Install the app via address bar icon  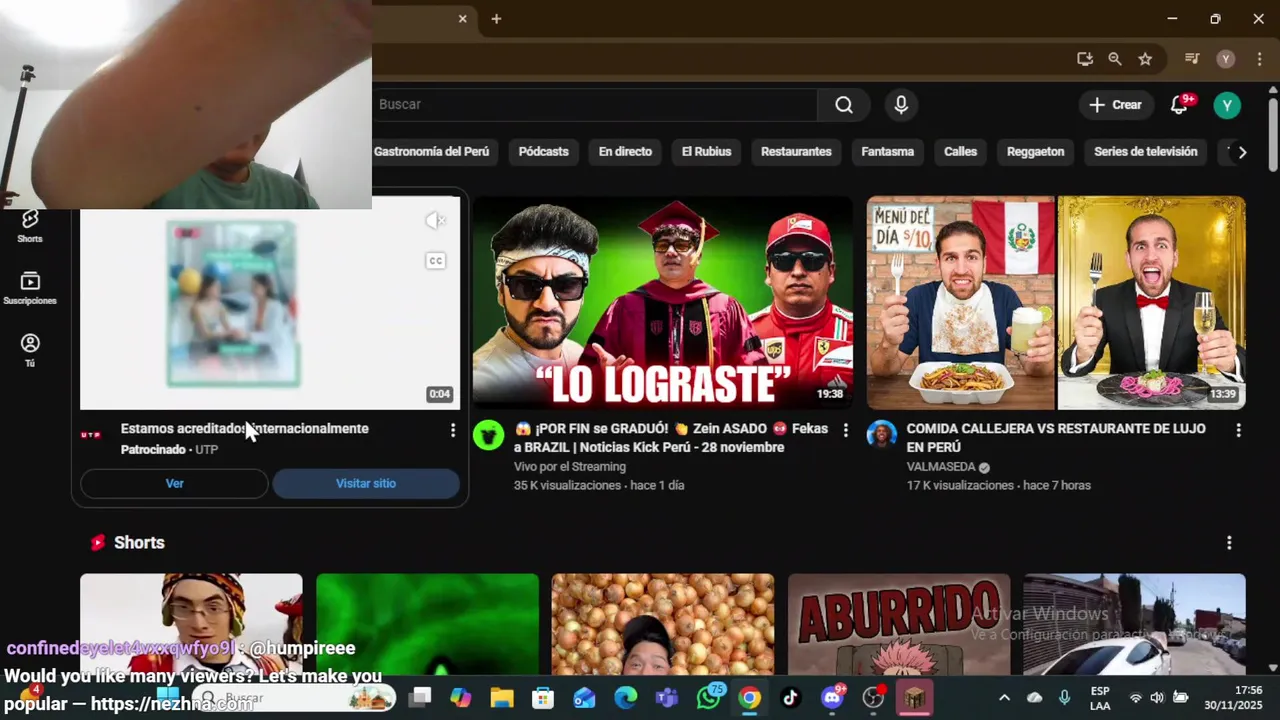pyautogui.click(x=1085, y=59)
